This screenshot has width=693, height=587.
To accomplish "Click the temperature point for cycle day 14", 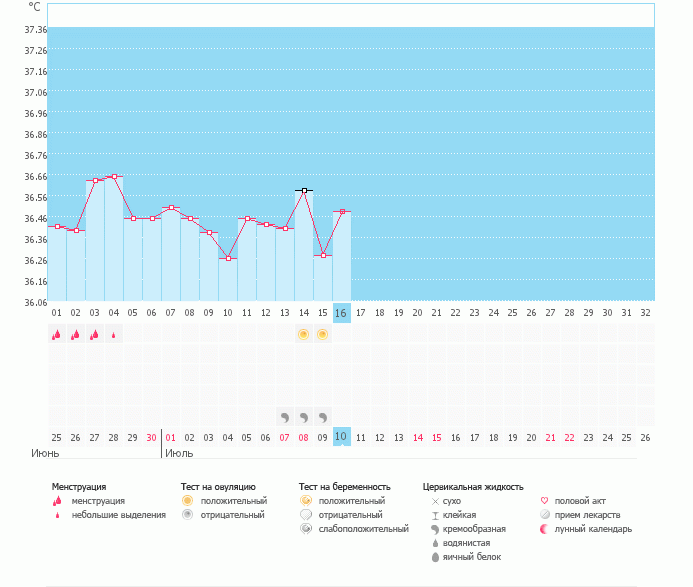I will point(303,190).
